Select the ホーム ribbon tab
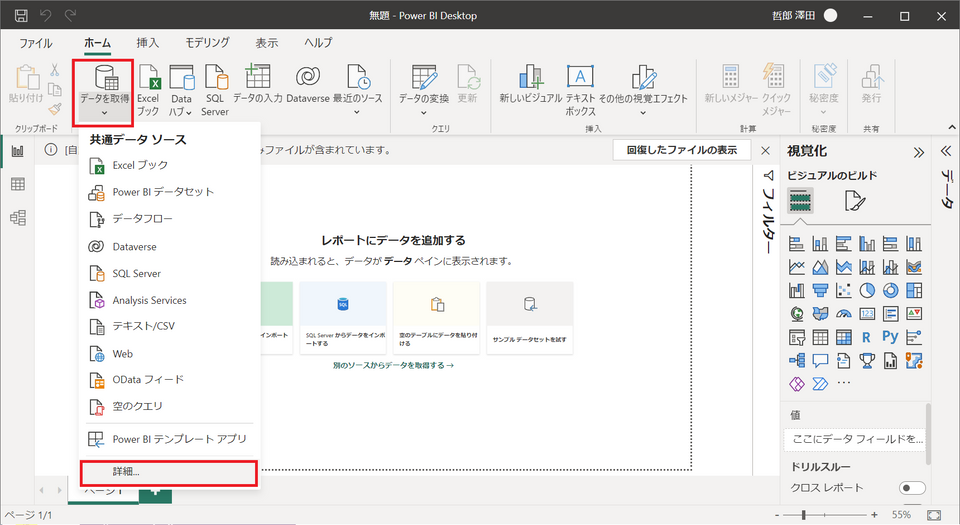960x525 pixels. pyautogui.click(x=97, y=43)
